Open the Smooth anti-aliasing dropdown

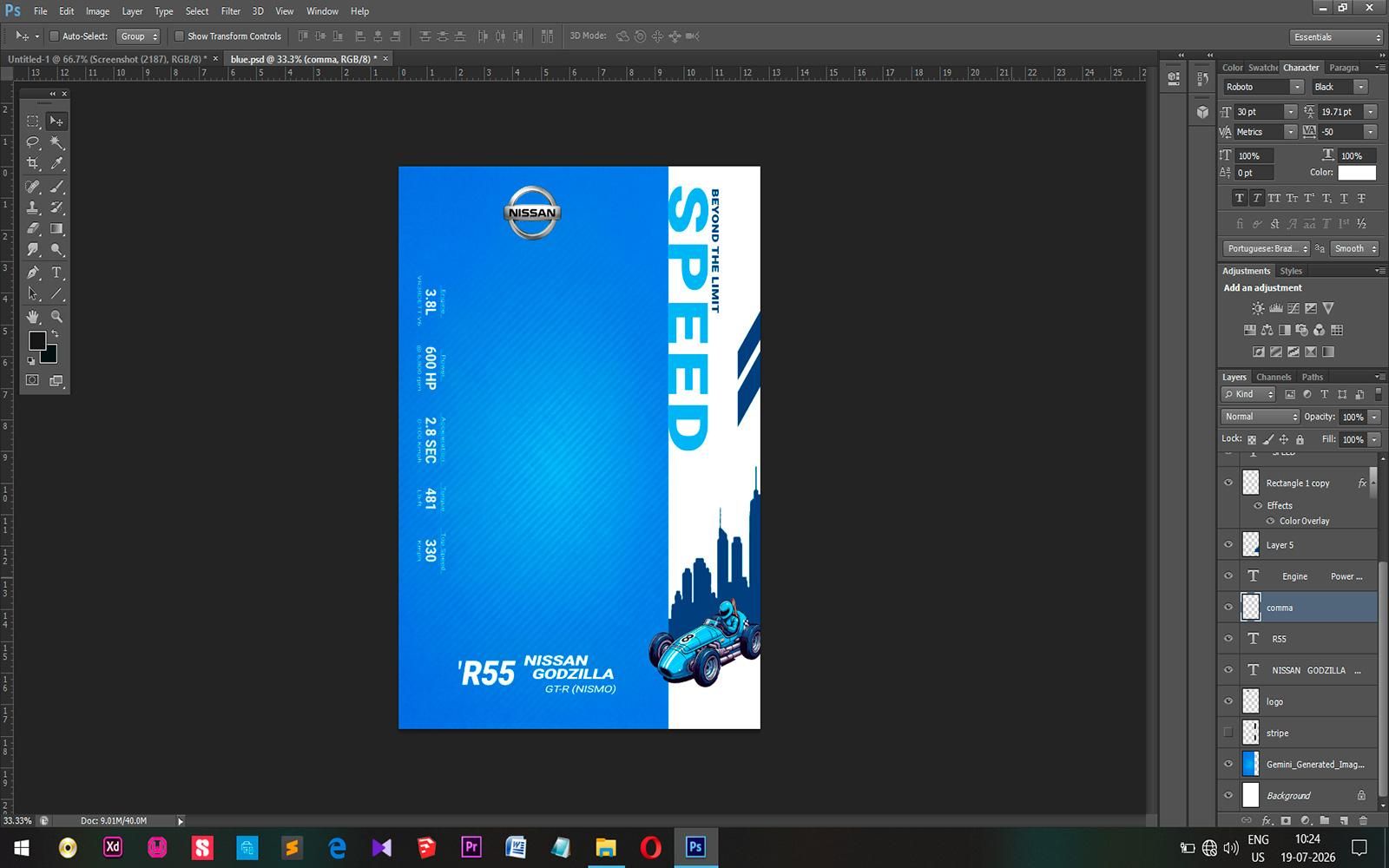(1354, 248)
